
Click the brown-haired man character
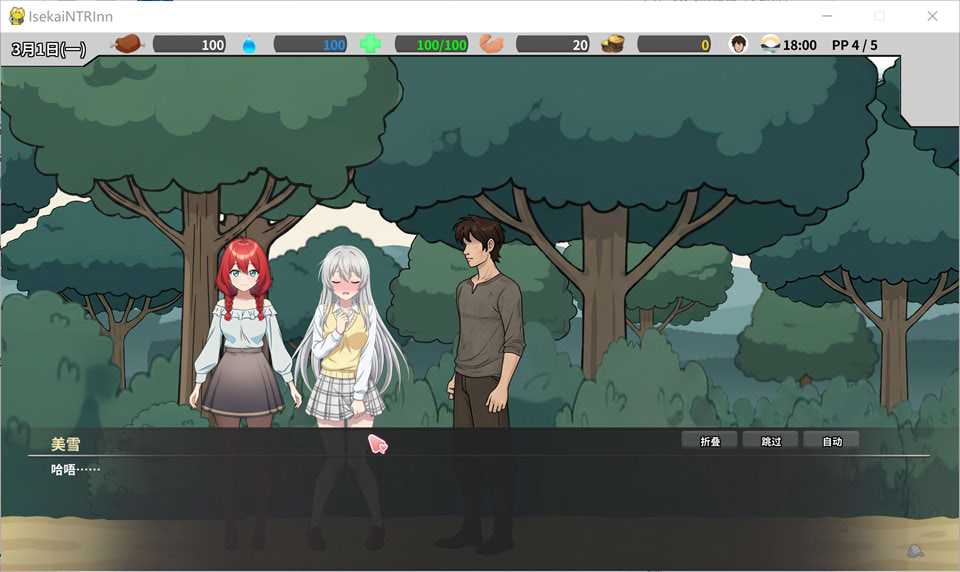click(481, 383)
